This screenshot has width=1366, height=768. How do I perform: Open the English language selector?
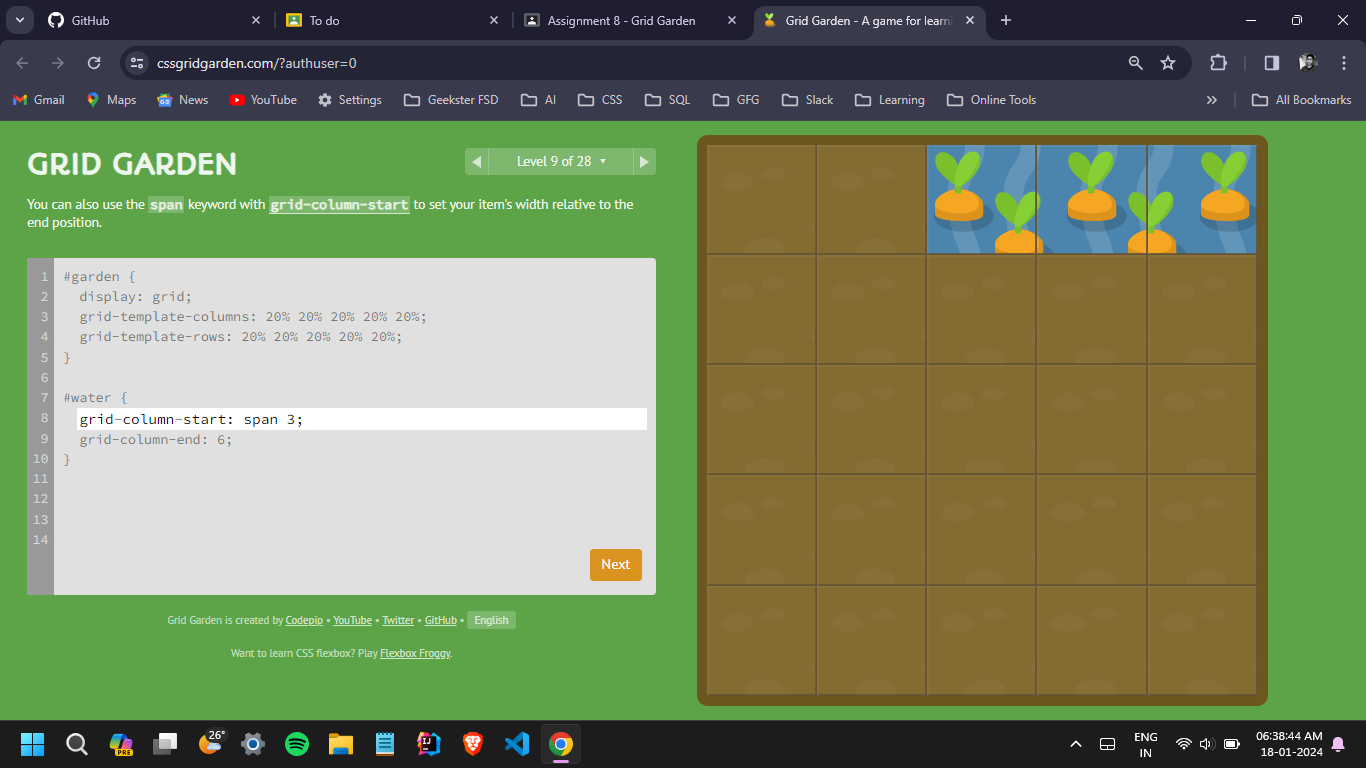491,621
